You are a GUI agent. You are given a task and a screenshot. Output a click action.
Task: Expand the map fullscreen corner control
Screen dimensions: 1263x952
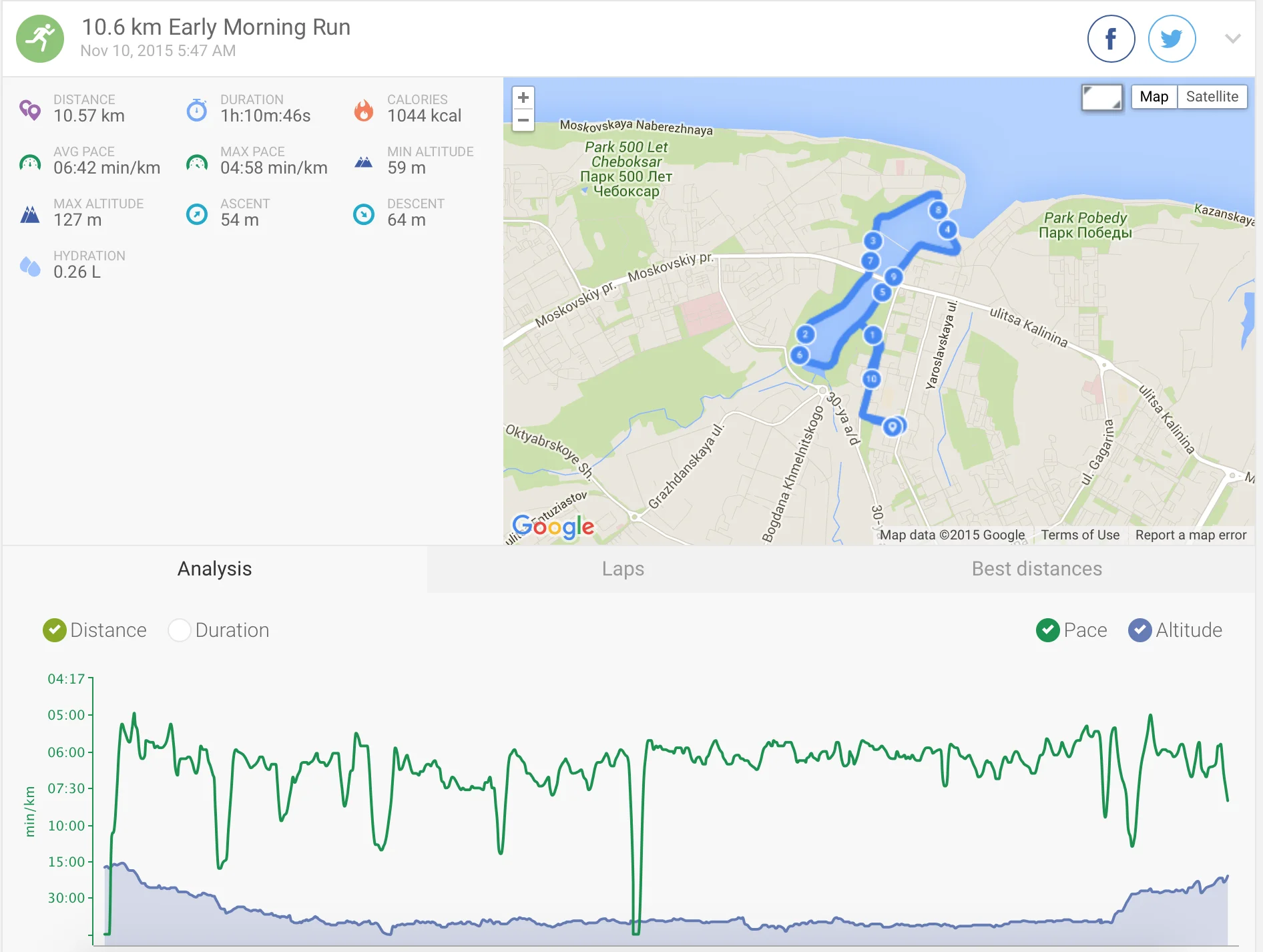(x=1102, y=97)
